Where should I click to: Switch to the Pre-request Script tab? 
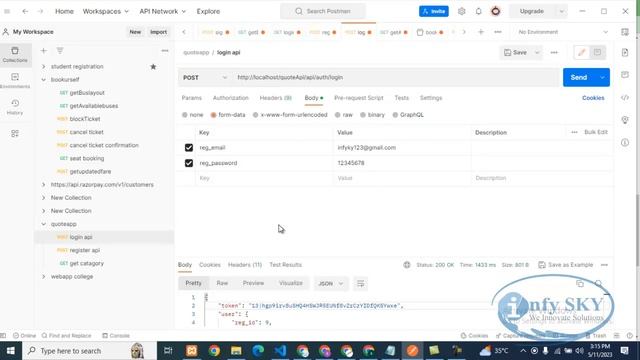tap(359, 98)
